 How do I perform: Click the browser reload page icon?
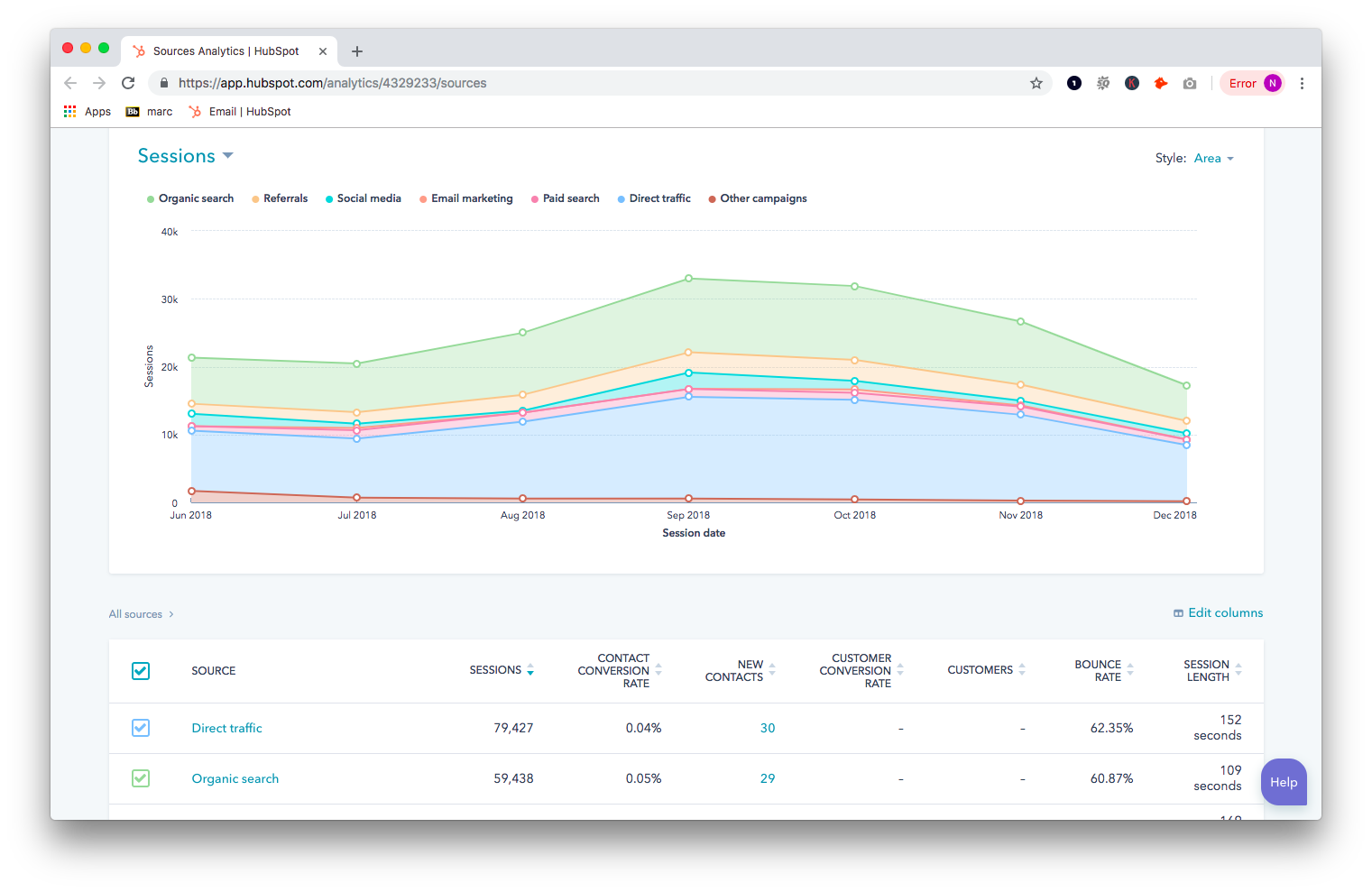tap(128, 83)
